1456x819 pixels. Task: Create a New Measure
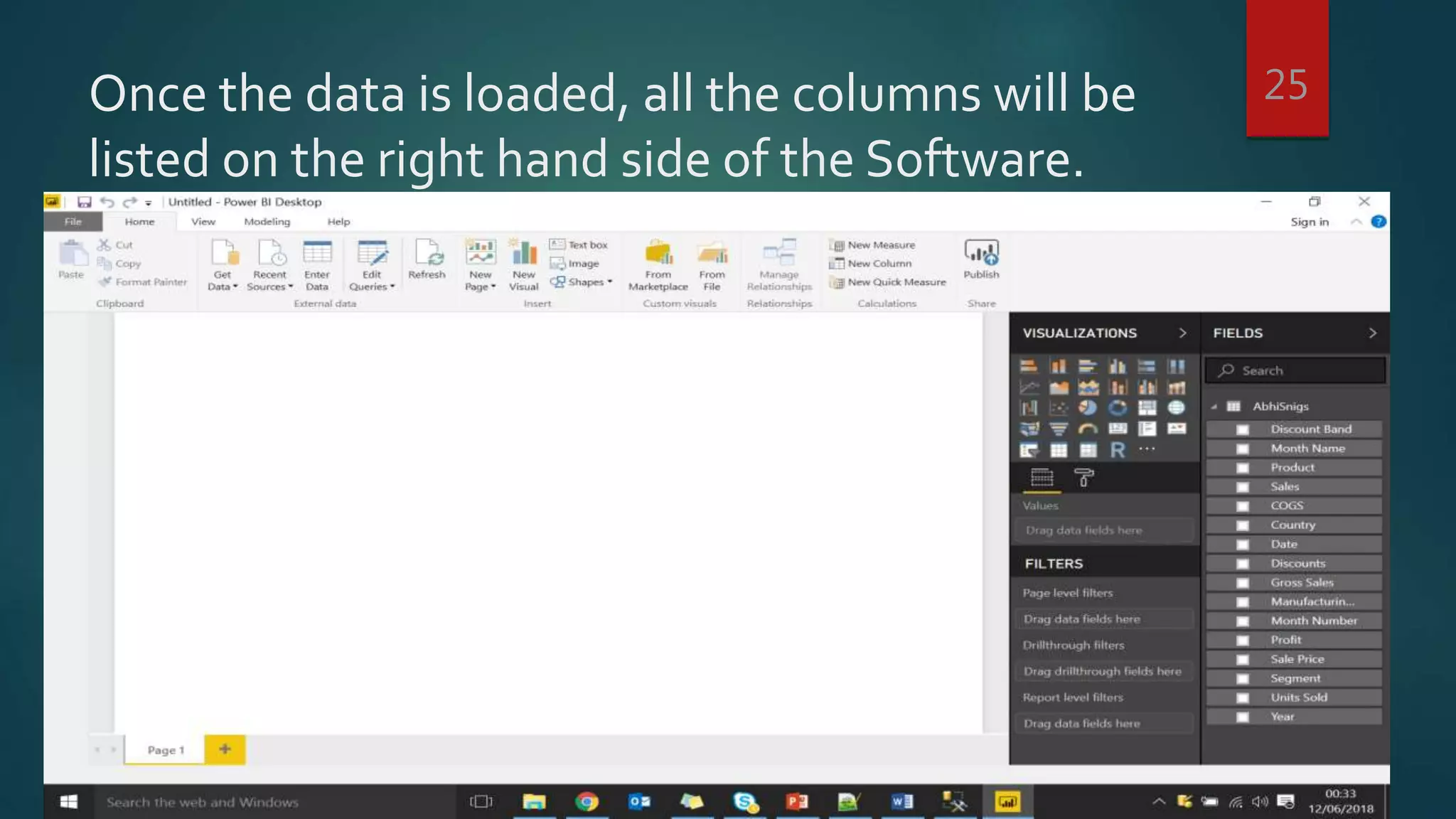[x=873, y=245]
